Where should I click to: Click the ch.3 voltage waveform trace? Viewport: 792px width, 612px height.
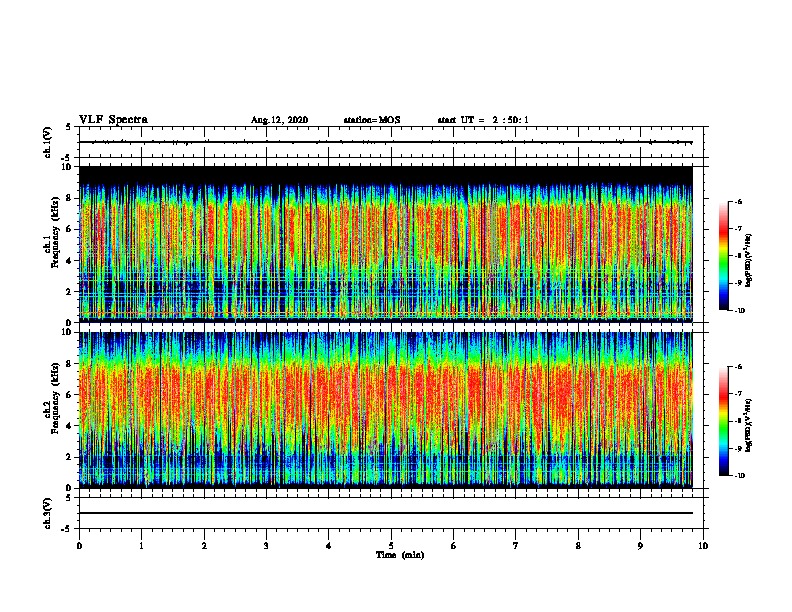click(x=385, y=513)
